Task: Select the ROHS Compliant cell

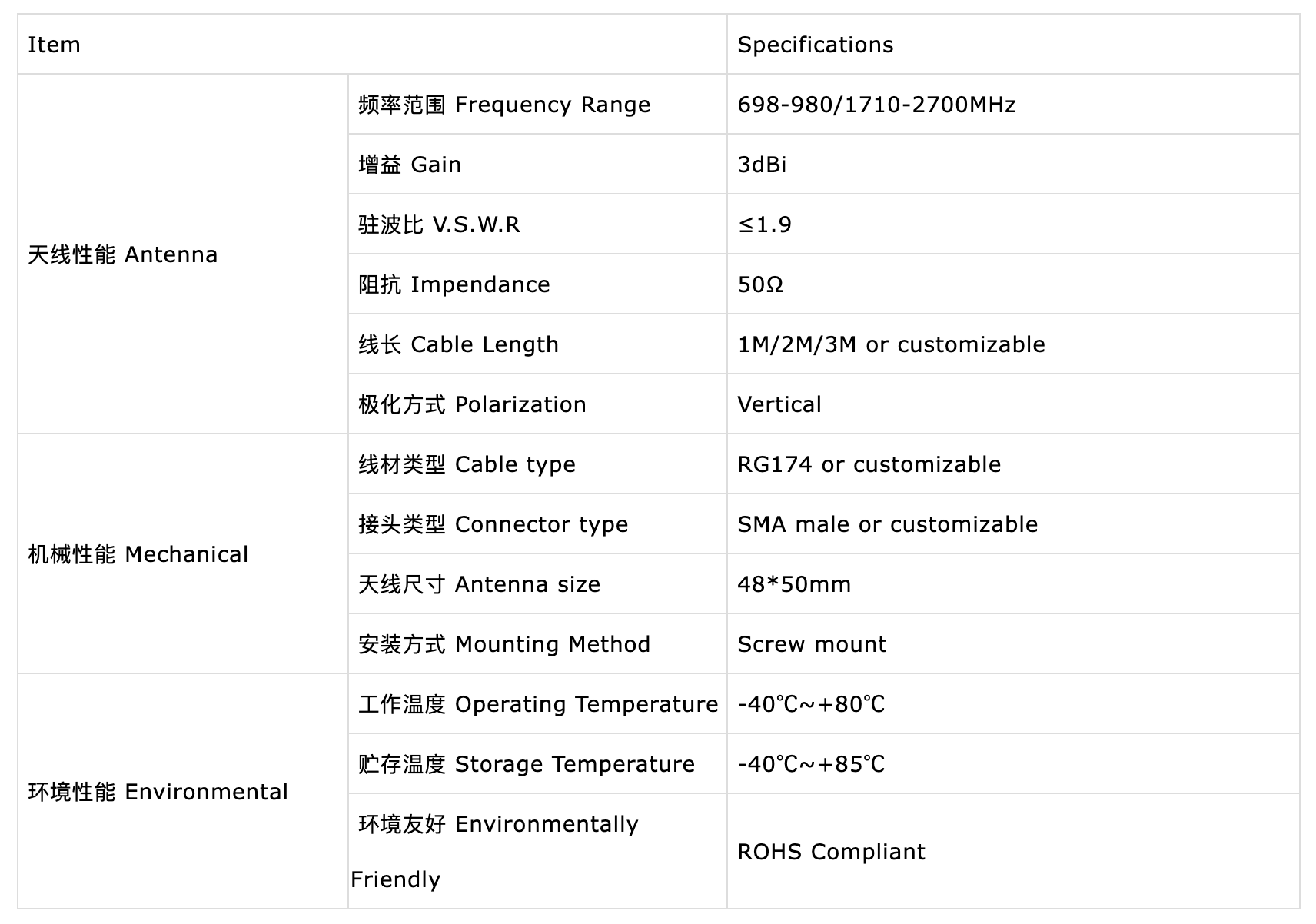Action: (831, 852)
